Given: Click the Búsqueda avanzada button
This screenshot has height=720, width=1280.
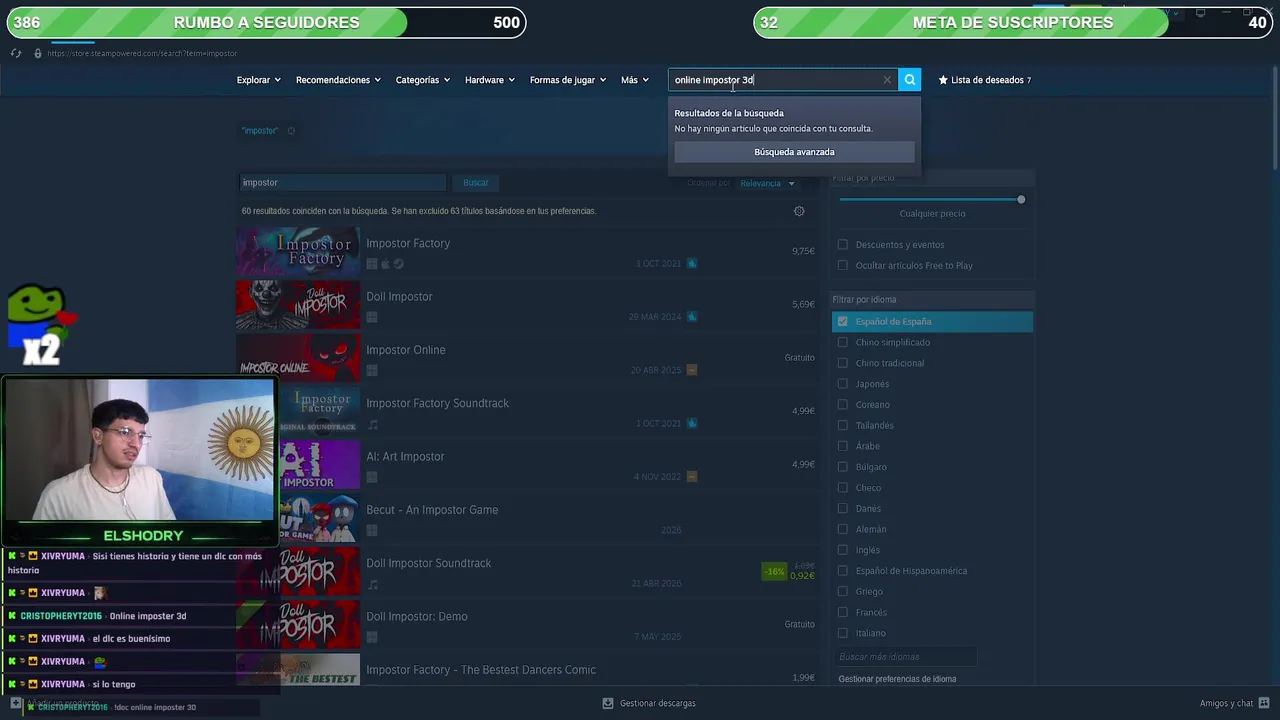Looking at the screenshot, I should (794, 152).
